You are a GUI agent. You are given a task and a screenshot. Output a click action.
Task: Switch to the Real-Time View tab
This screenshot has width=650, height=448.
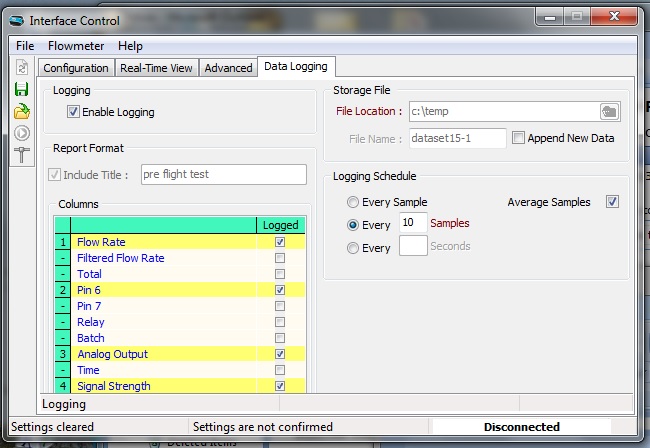tap(156, 68)
